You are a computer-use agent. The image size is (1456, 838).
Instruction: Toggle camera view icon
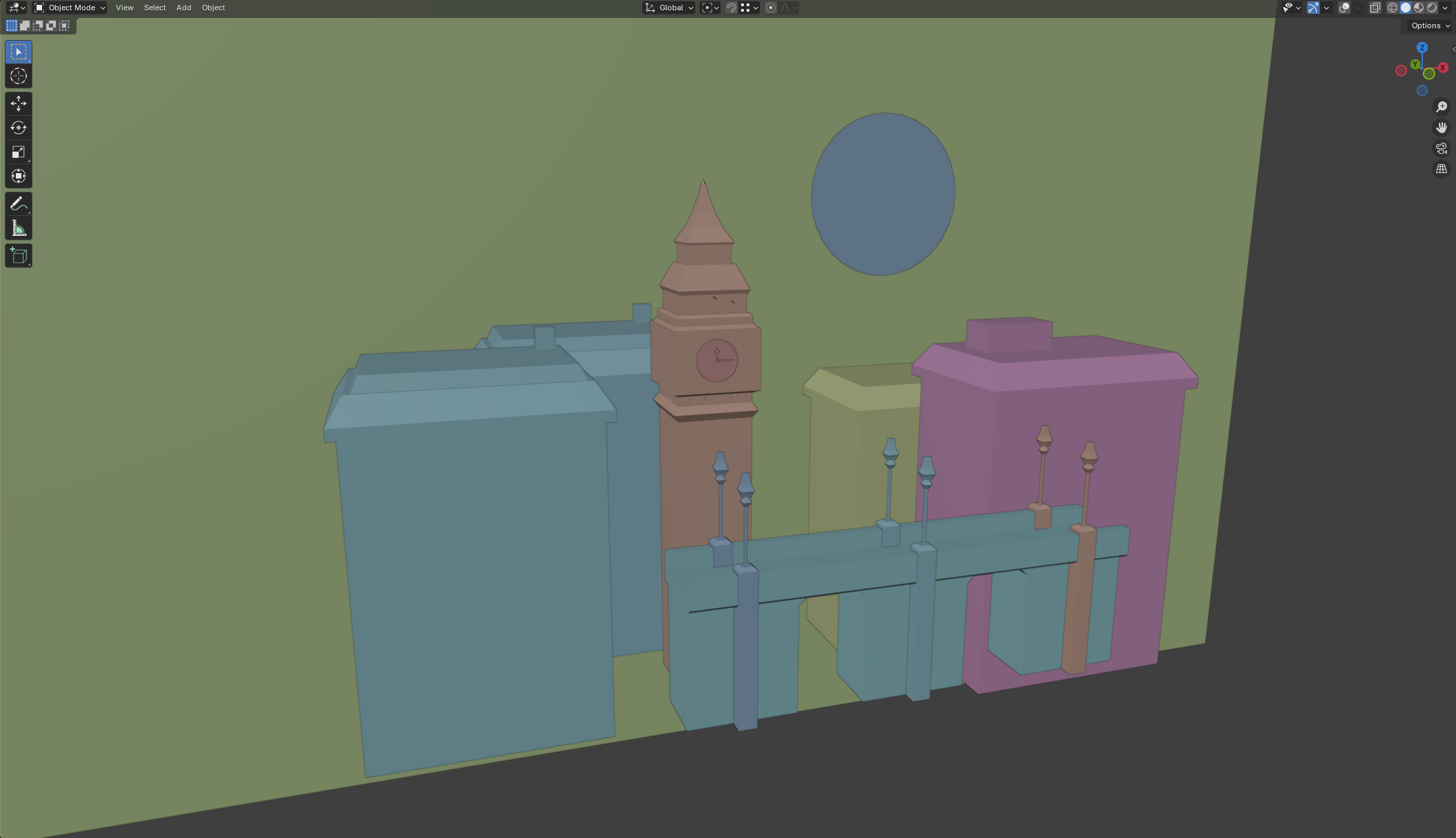pyautogui.click(x=1442, y=148)
